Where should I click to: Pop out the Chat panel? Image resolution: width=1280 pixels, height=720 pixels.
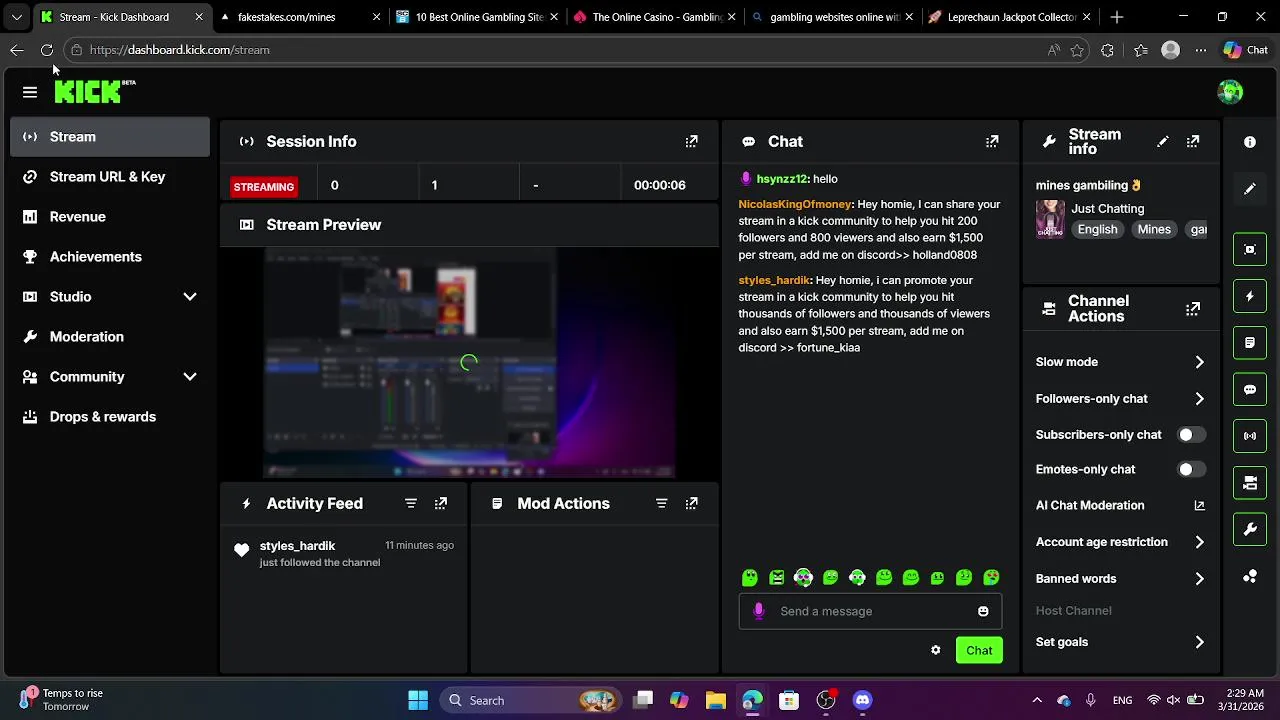(x=992, y=142)
